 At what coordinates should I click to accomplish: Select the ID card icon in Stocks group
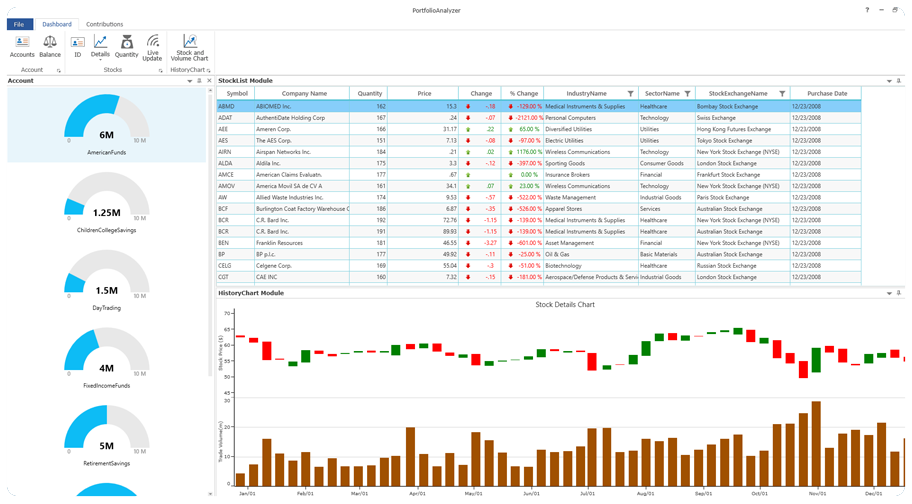point(78,44)
